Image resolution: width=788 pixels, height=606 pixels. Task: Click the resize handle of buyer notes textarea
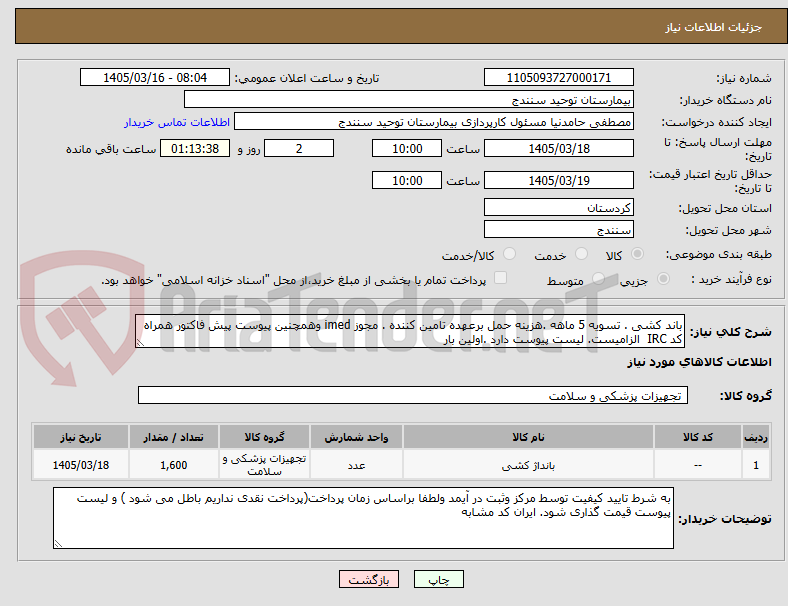coord(58,543)
